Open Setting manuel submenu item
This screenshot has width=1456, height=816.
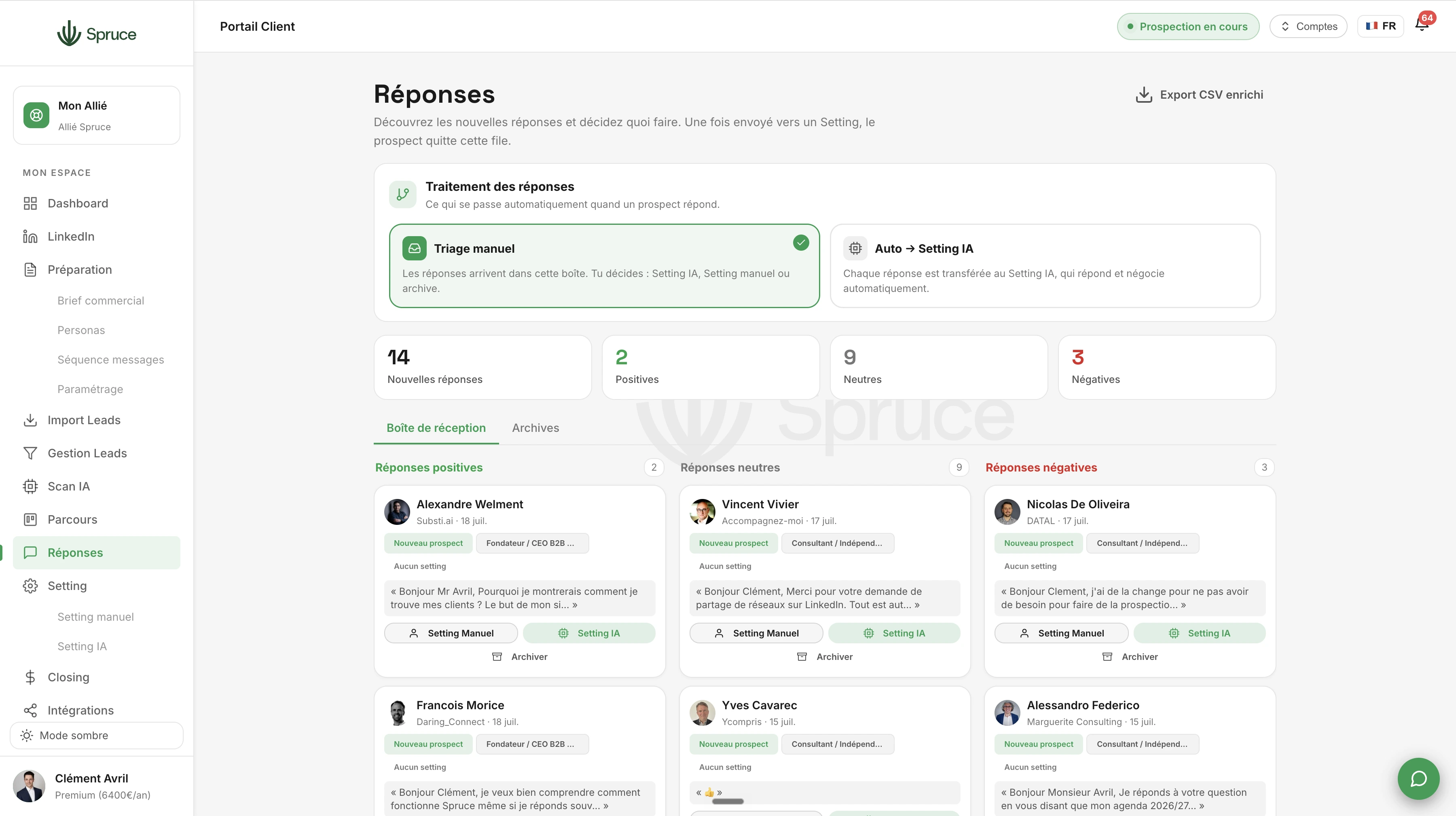coord(95,617)
